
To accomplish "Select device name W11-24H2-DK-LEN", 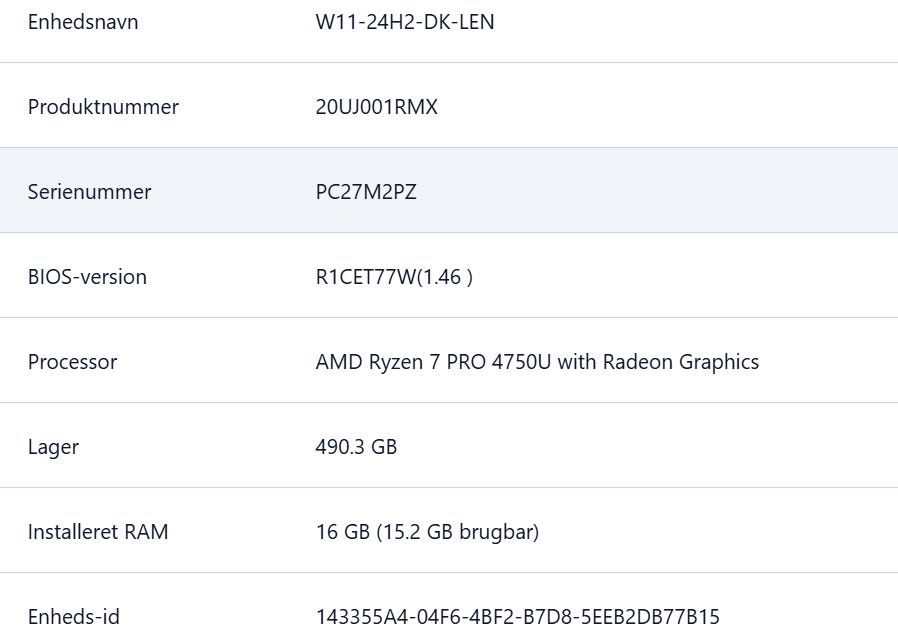I will pos(405,22).
